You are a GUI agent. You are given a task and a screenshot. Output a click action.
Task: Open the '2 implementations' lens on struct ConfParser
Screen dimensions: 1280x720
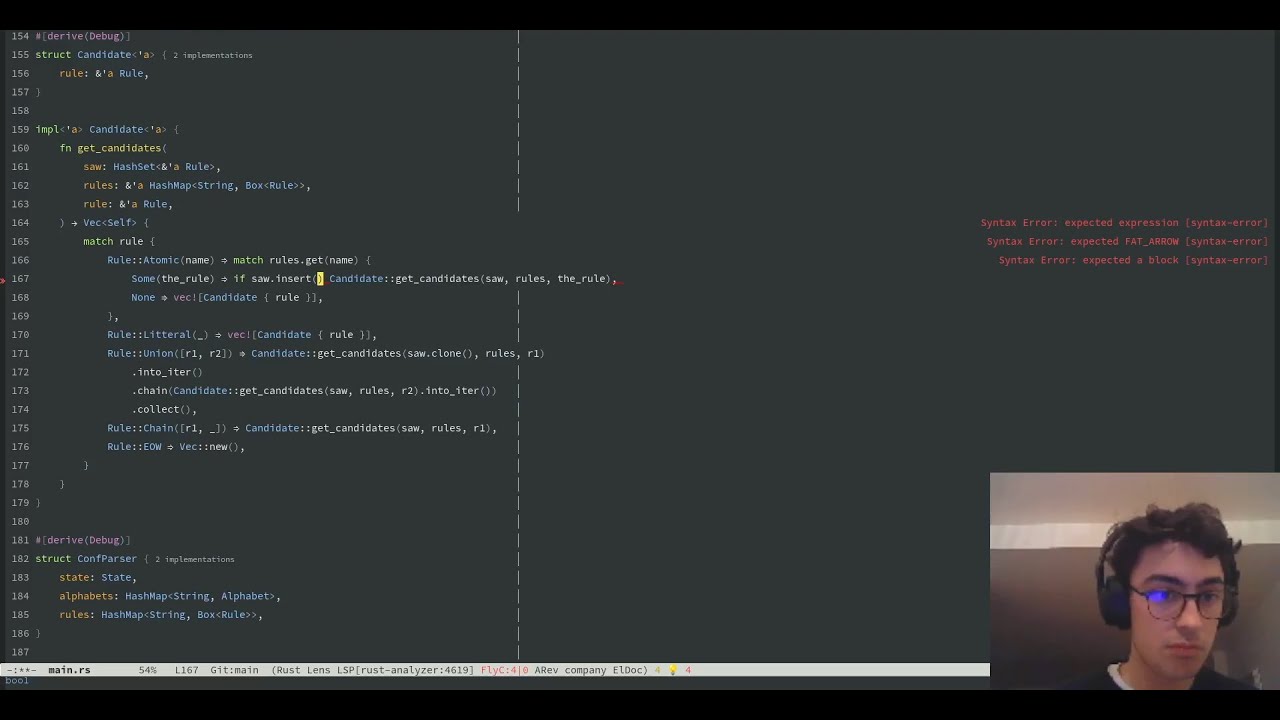194,559
